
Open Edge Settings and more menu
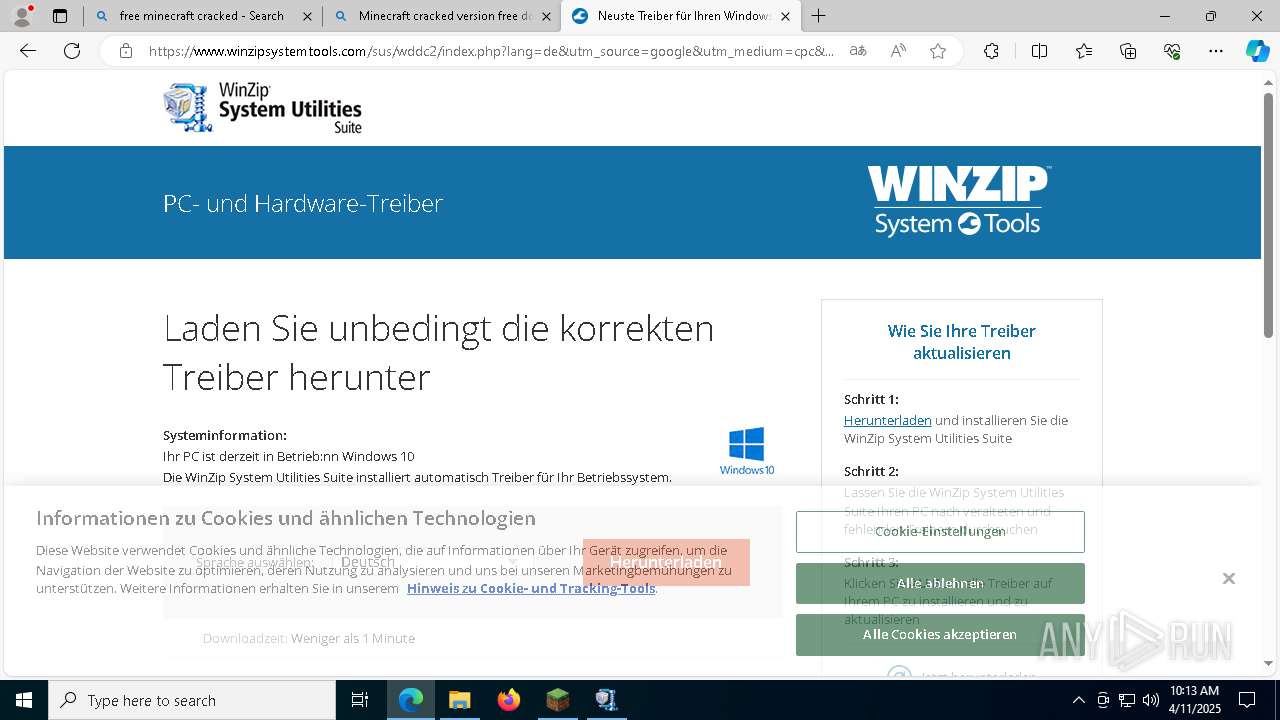[1216, 51]
